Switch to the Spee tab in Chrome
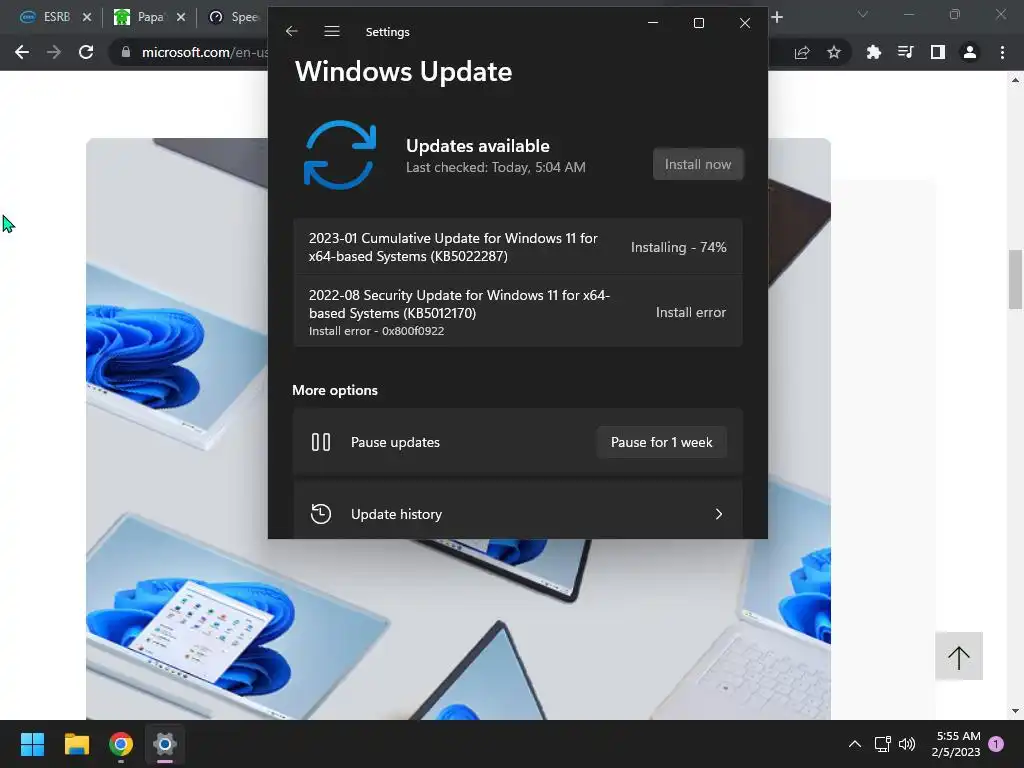 [234, 17]
